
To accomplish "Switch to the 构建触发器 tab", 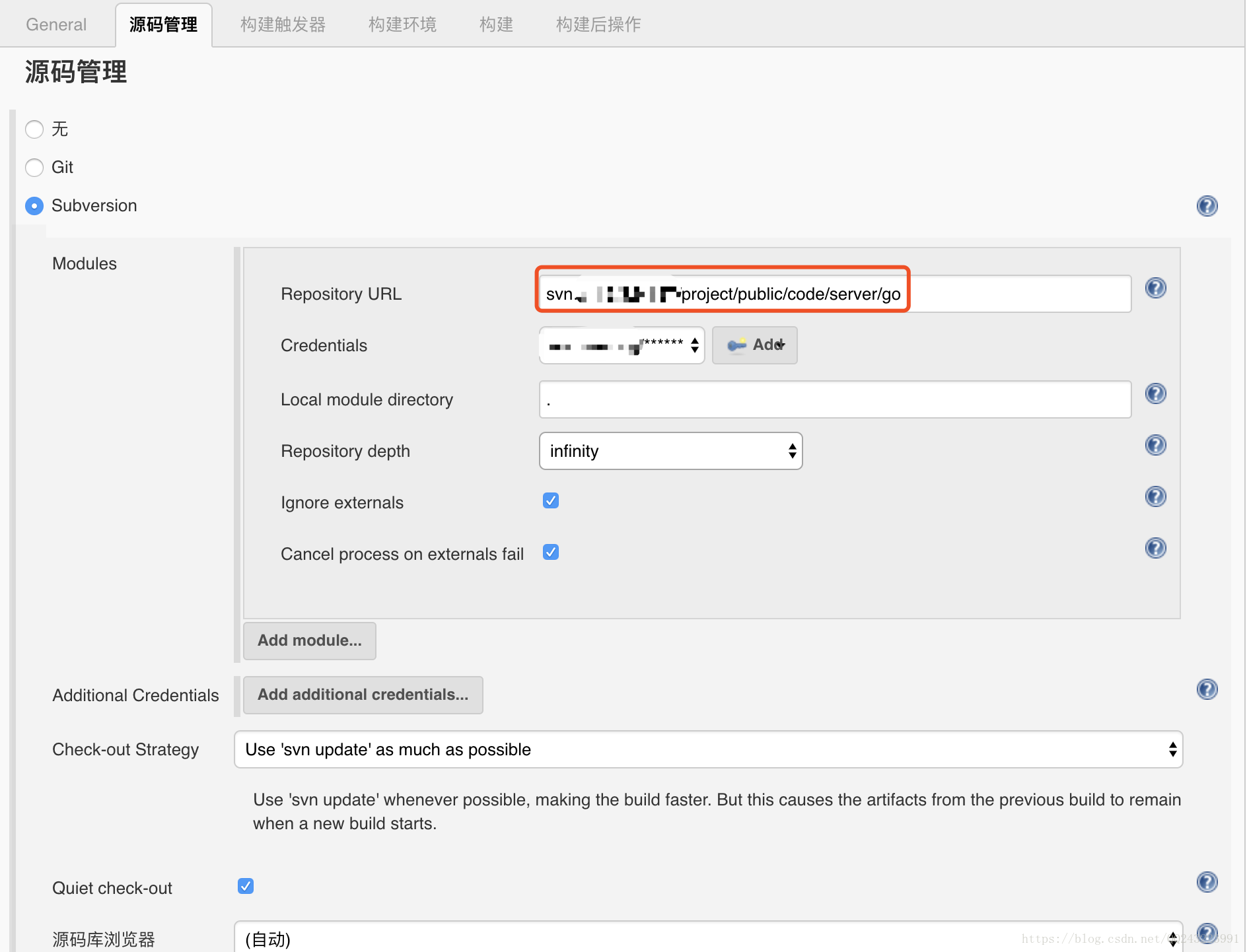I will (283, 25).
